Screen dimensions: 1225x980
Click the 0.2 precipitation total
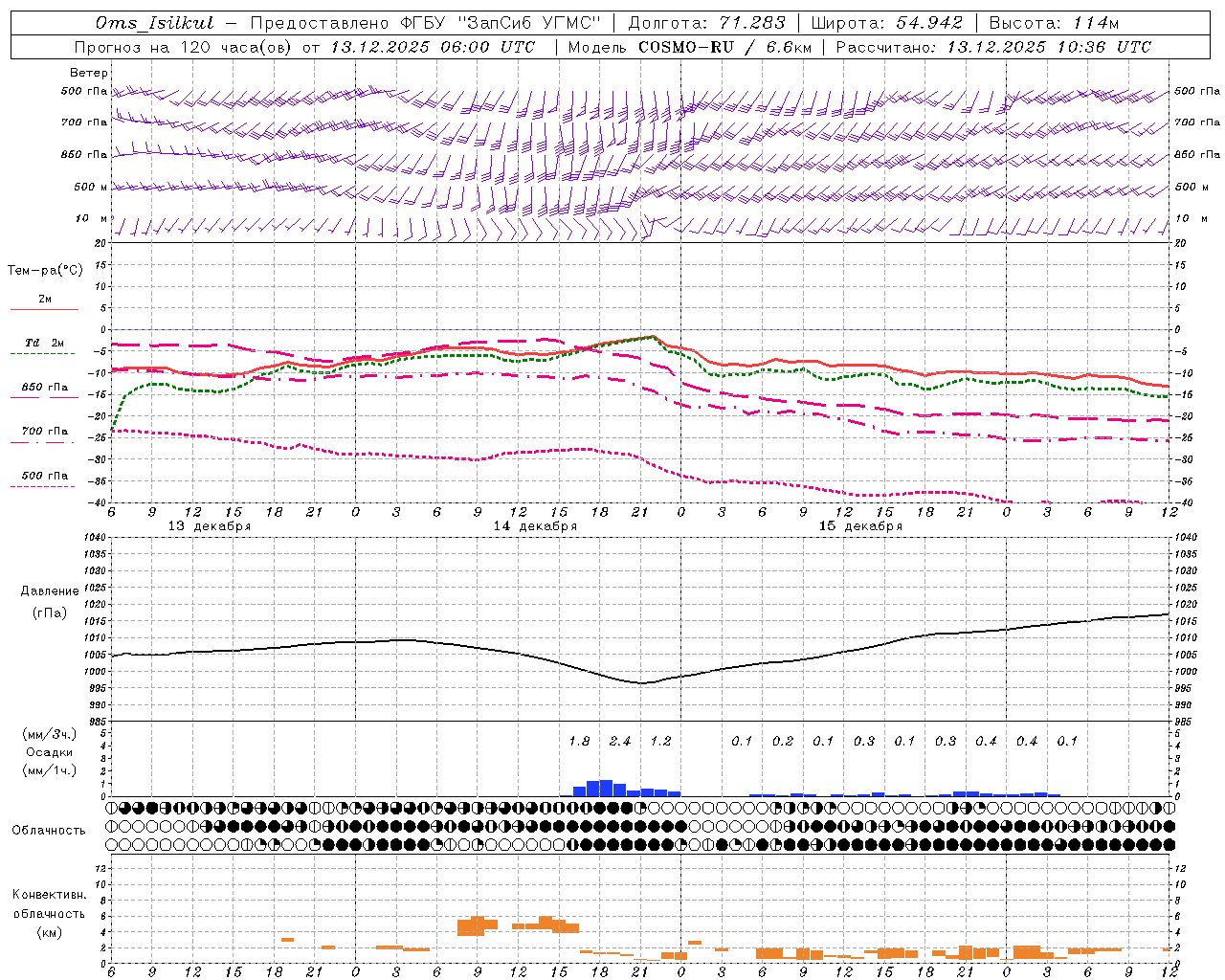pos(783,741)
